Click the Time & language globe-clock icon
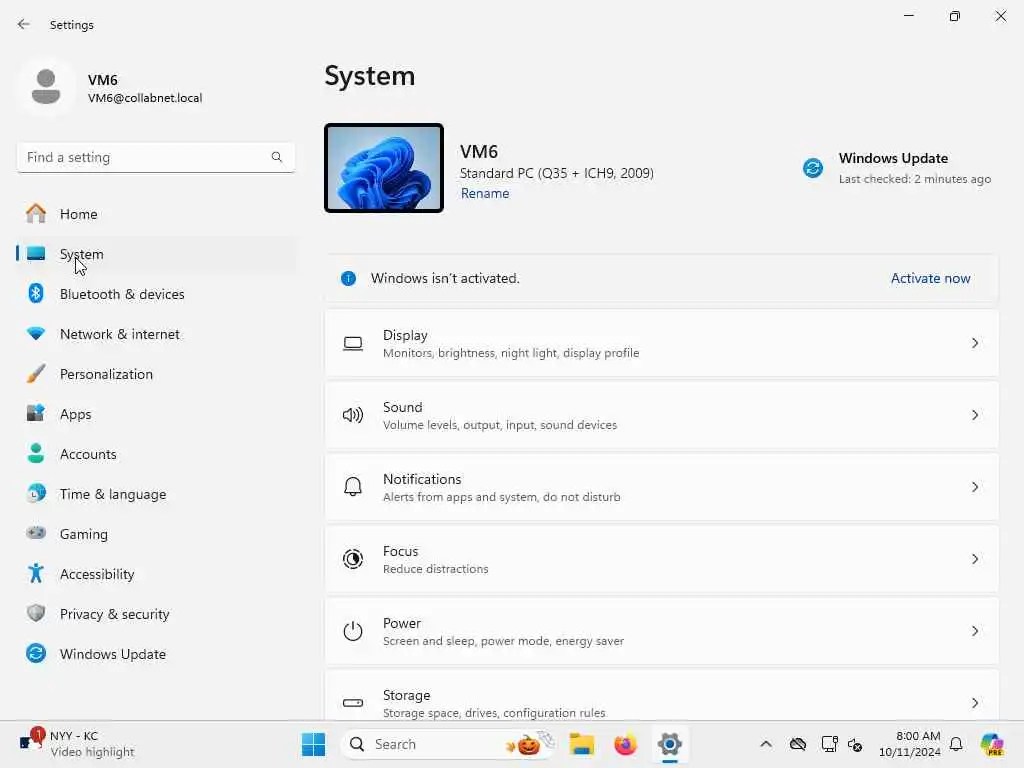 pos(36,493)
